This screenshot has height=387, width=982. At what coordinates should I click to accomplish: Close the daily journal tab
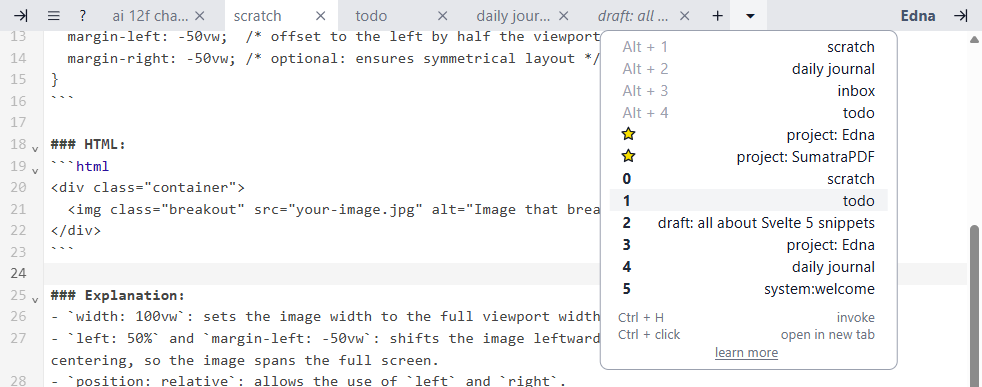564,16
